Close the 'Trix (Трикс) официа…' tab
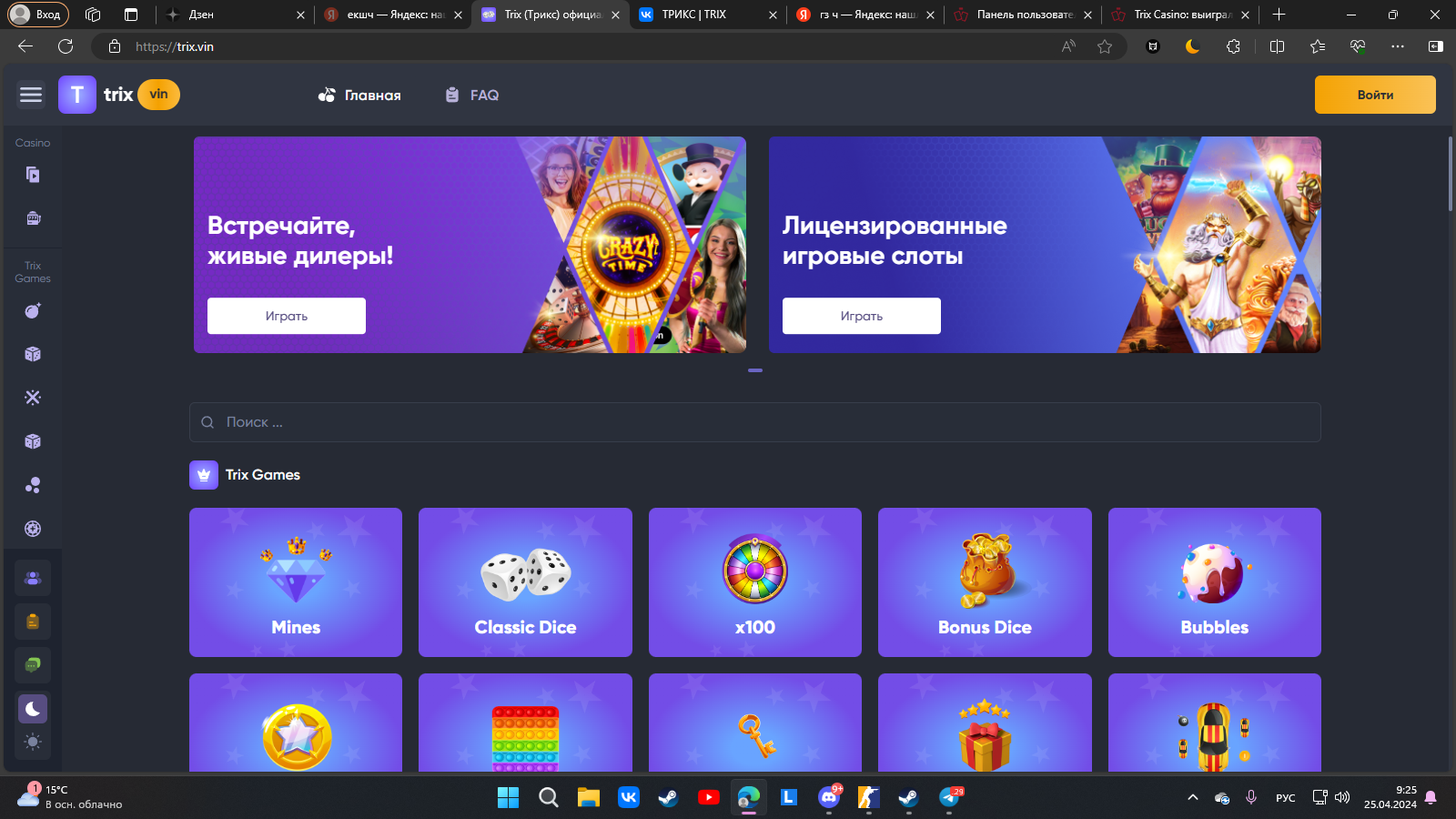 tap(616, 15)
